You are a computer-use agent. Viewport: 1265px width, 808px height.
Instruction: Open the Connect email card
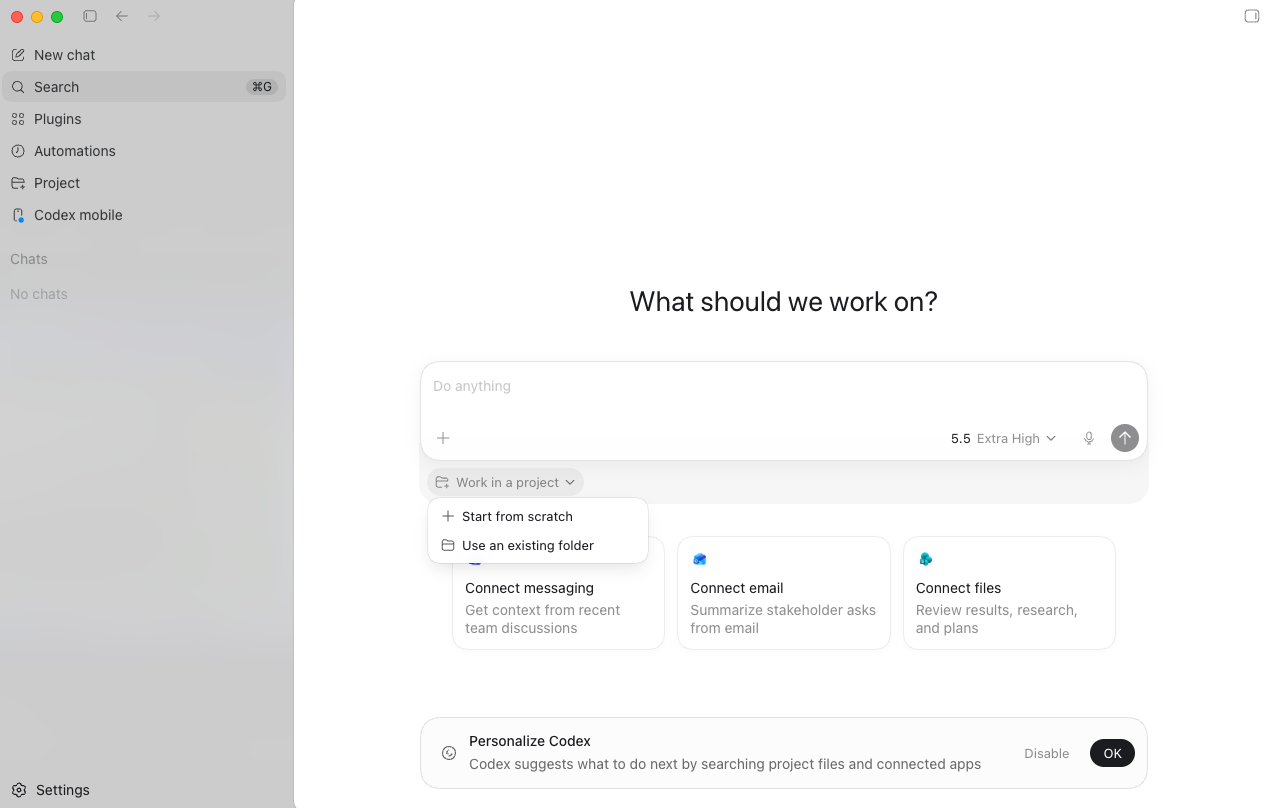point(784,593)
